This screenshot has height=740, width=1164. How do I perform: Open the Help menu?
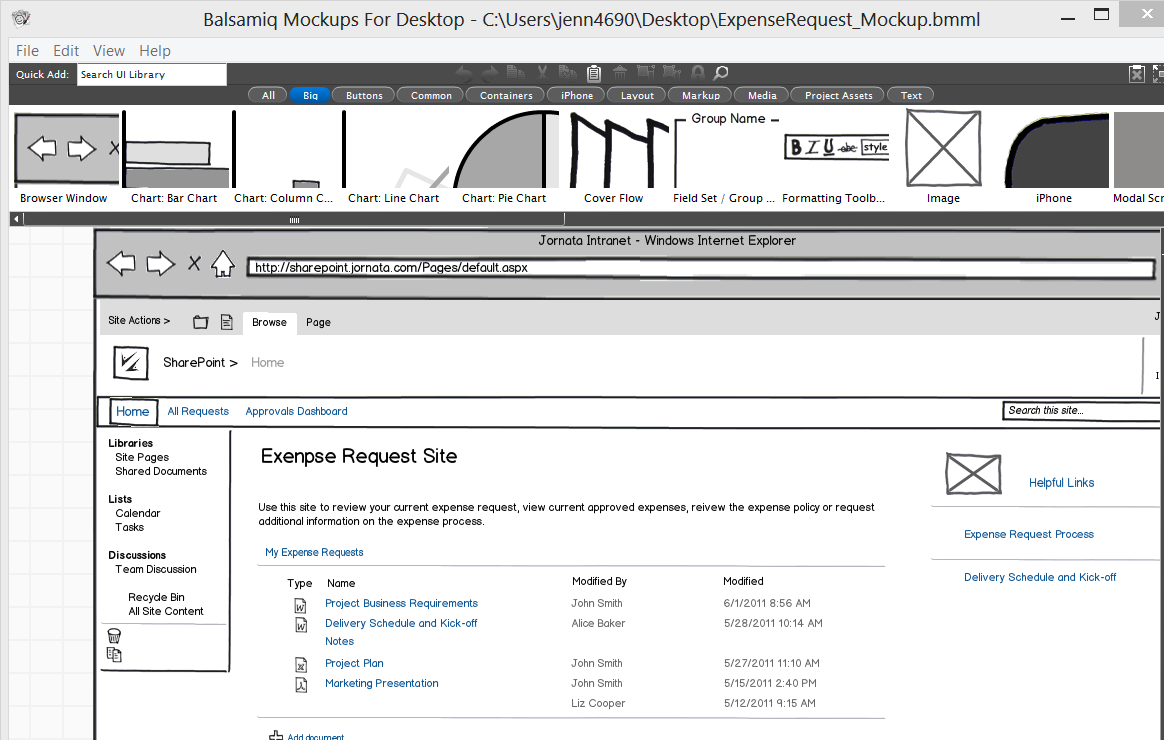(x=154, y=50)
